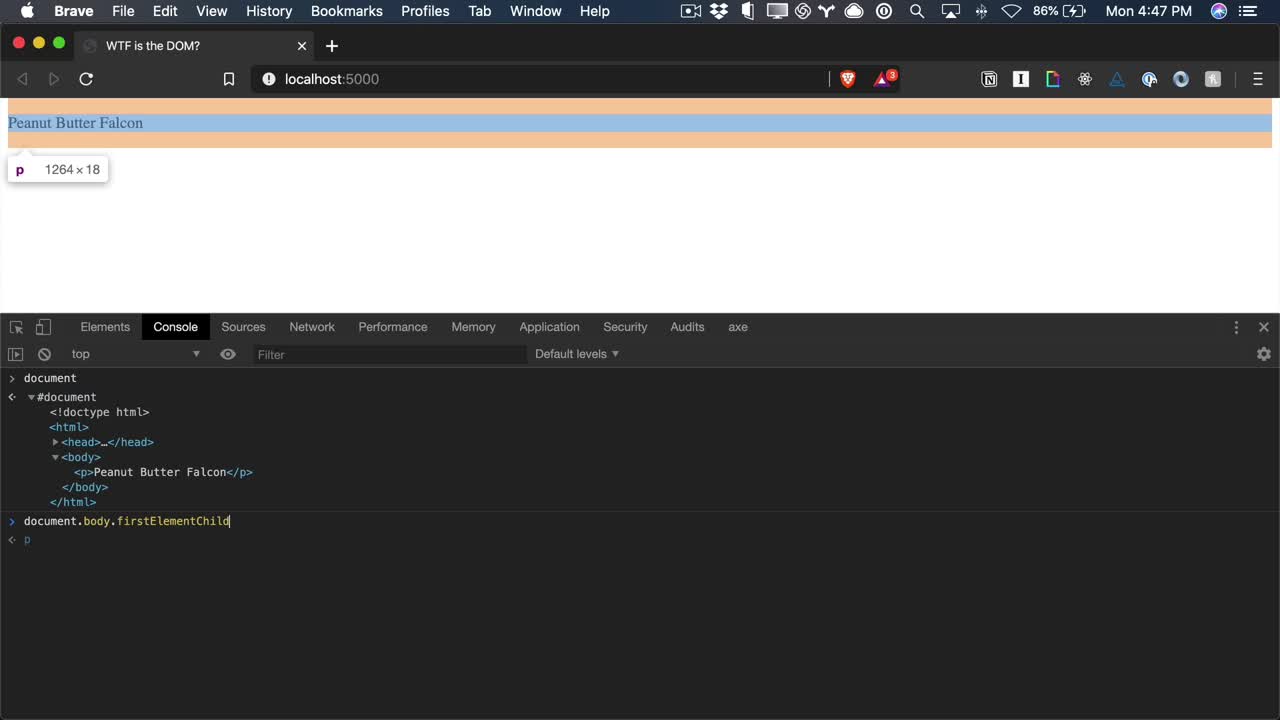Collapse the body element node
The height and width of the screenshot is (720, 1280).
point(56,457)
